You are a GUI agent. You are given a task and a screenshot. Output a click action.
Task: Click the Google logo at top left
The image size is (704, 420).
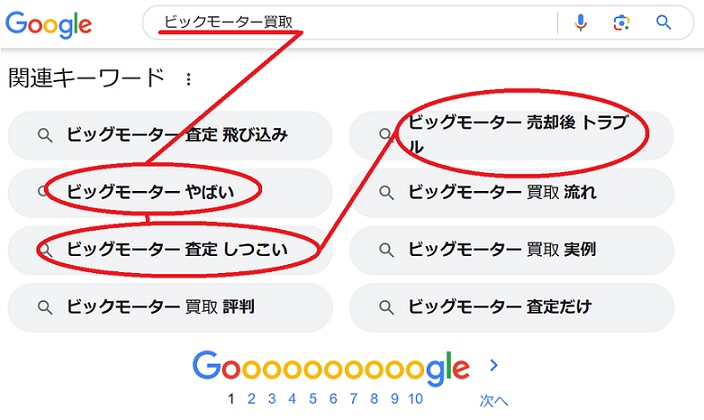coord(47,24)
